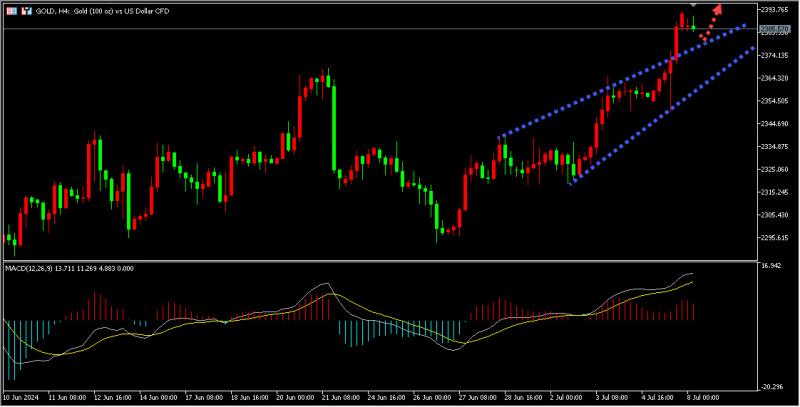This screenshot has height=407, width=800.
Task: Click the '4 Jul 16:00' time label
Action: pos(657,397)
